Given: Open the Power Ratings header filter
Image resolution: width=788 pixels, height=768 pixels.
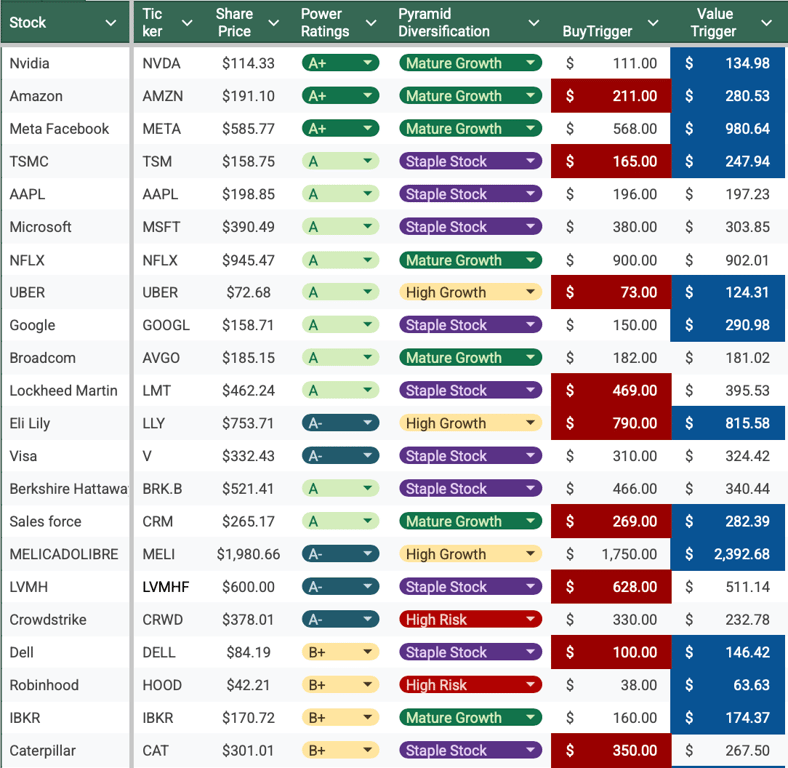Looking at the screenshot, I should click(370, 23).
